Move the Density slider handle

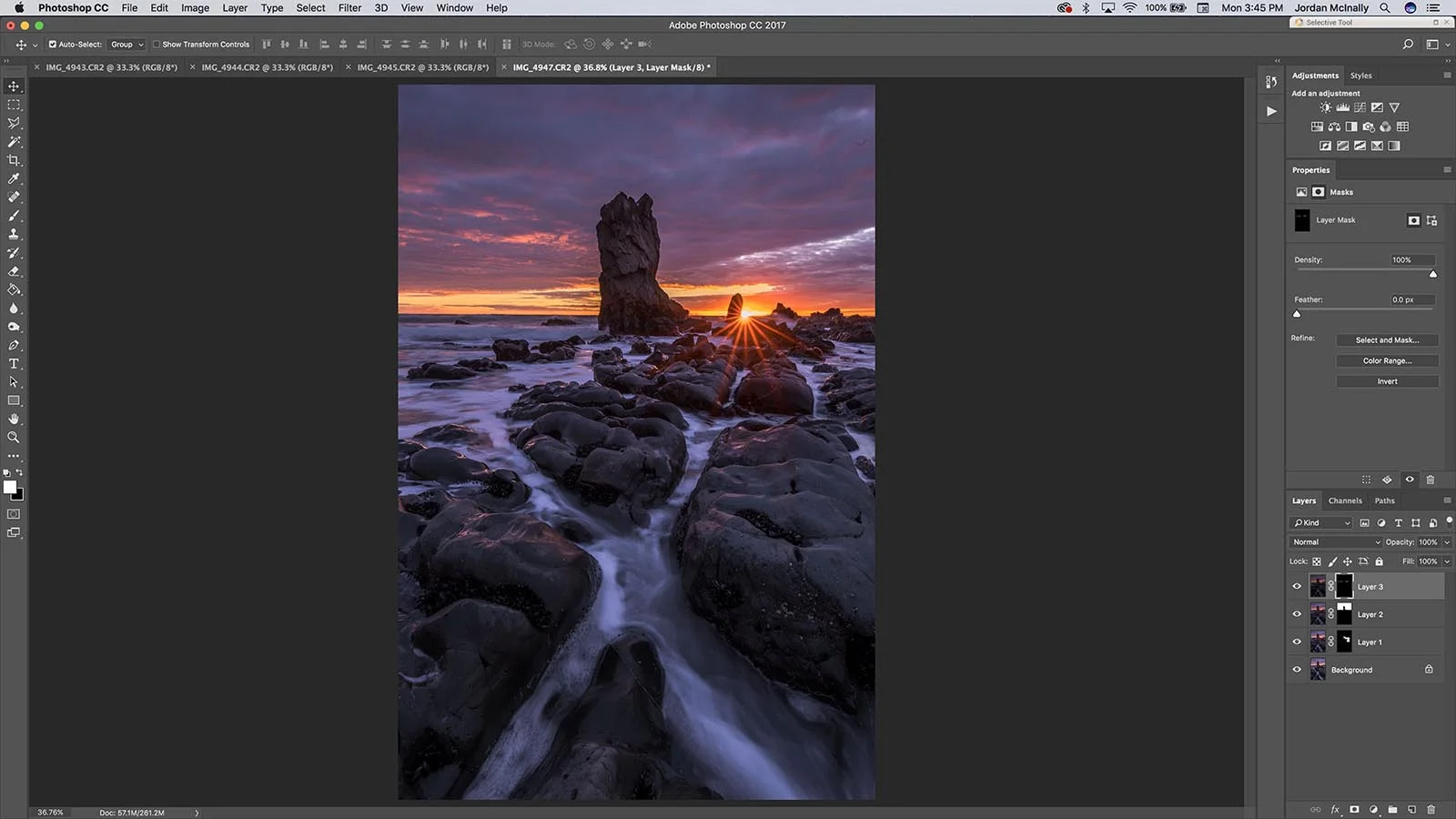[1433, 274]
